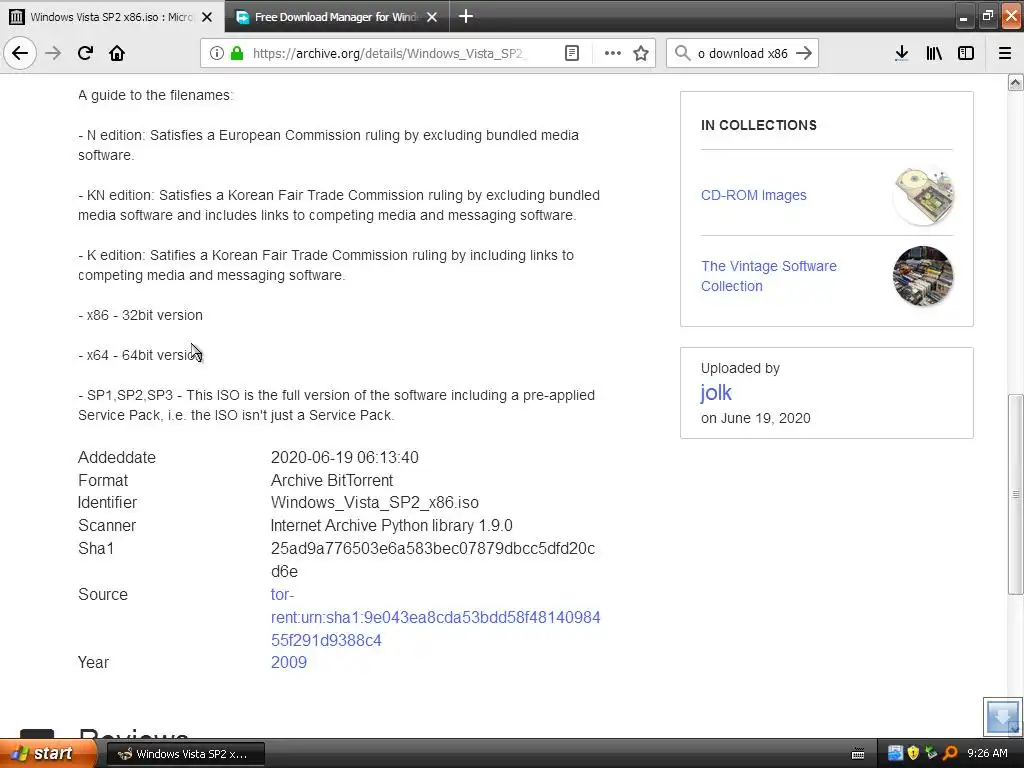Screen dimensions: 1024x768
Task: Click the floating download arrow button
Action: point(1002,716)
